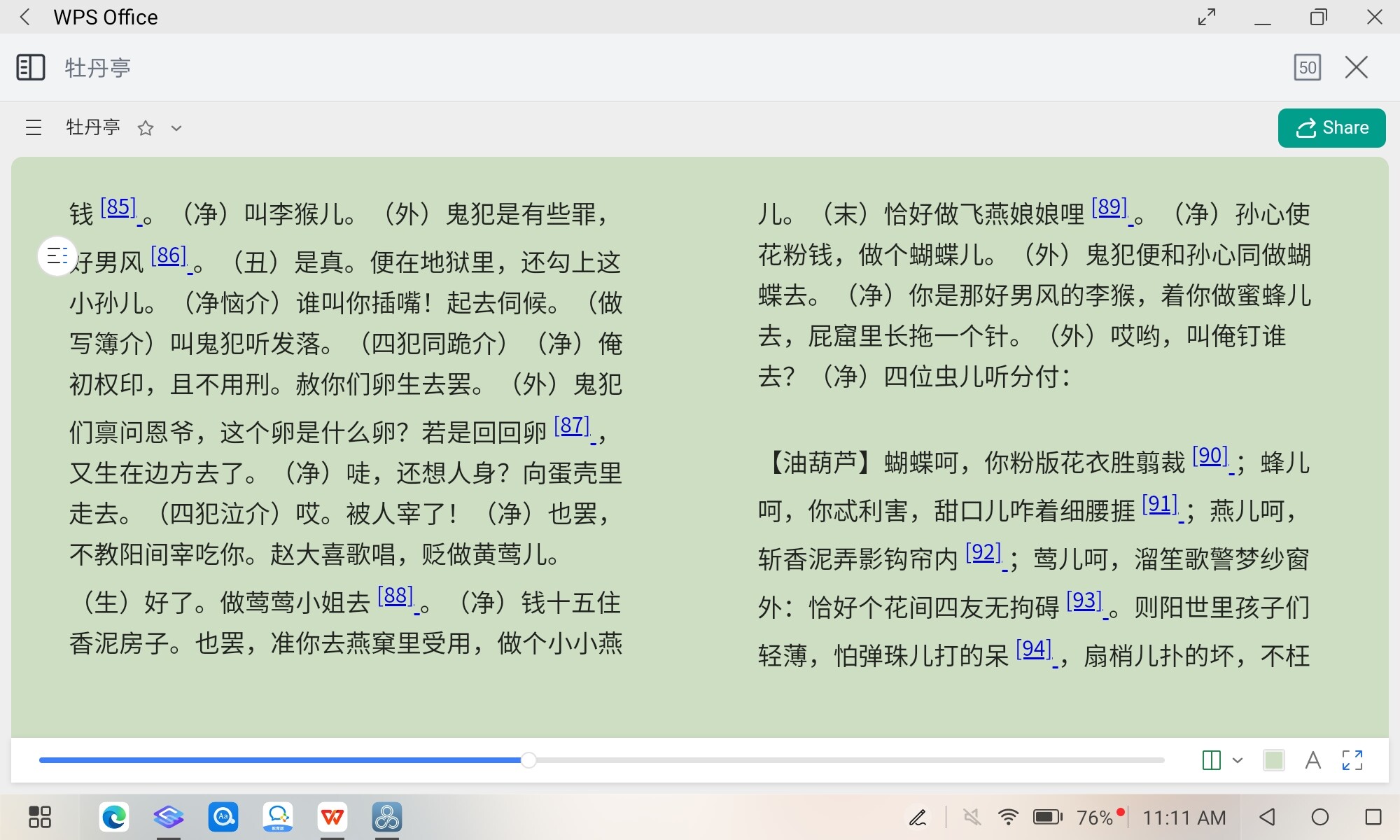Open the hamburger menu beside 牡丹亭
Viewport: 1400px width, 840px height.
(x=34, y=127)
